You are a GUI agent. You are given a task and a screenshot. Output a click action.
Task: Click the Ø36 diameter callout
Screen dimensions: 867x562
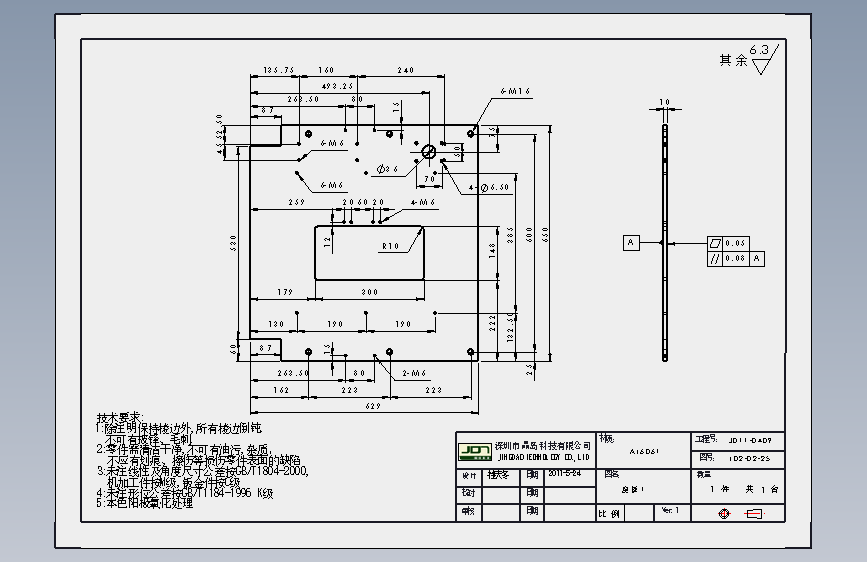click(x=387, y=169)
